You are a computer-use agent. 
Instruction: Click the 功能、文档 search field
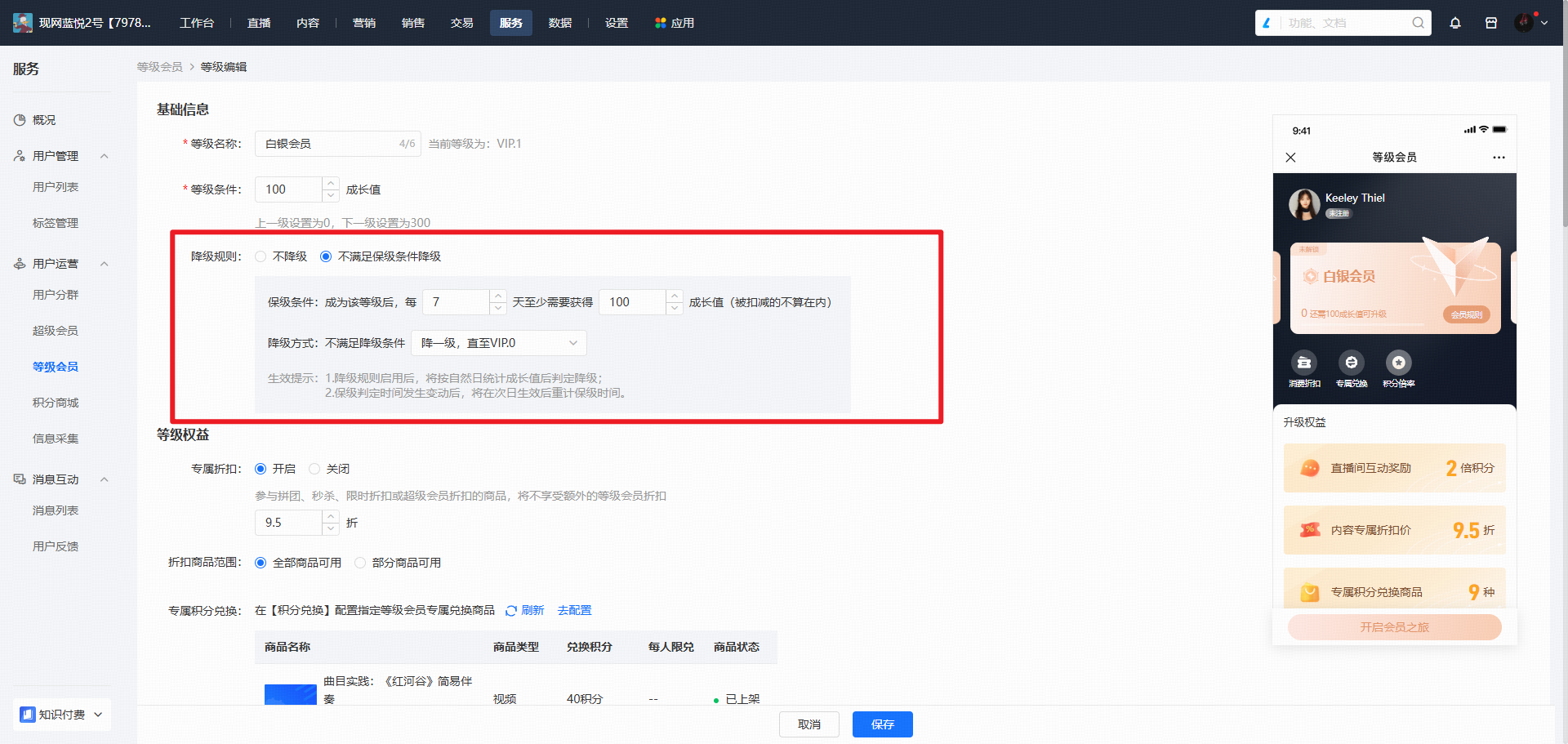click(1343, 23)
